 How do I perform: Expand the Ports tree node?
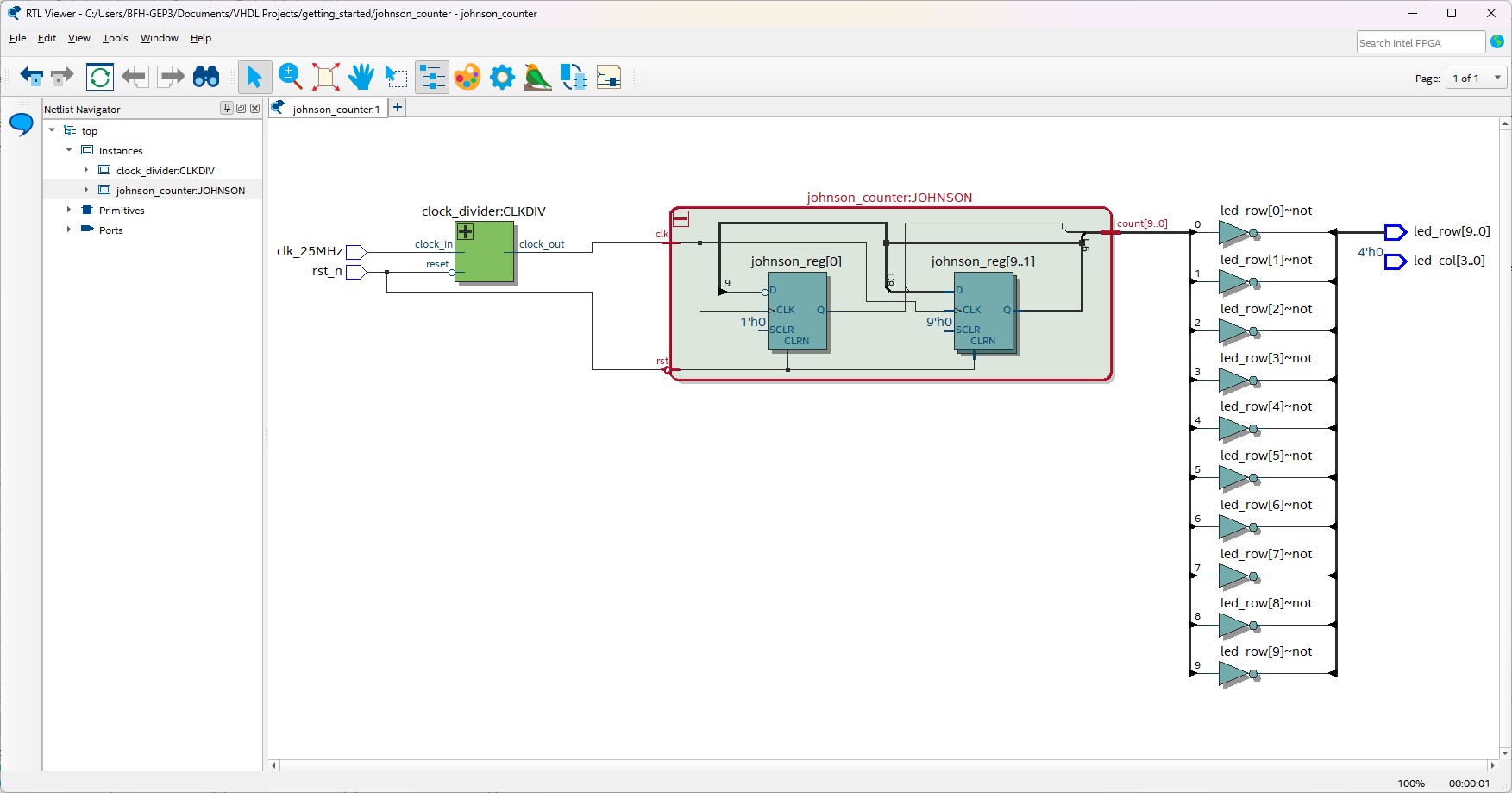(x=69, y=230)
